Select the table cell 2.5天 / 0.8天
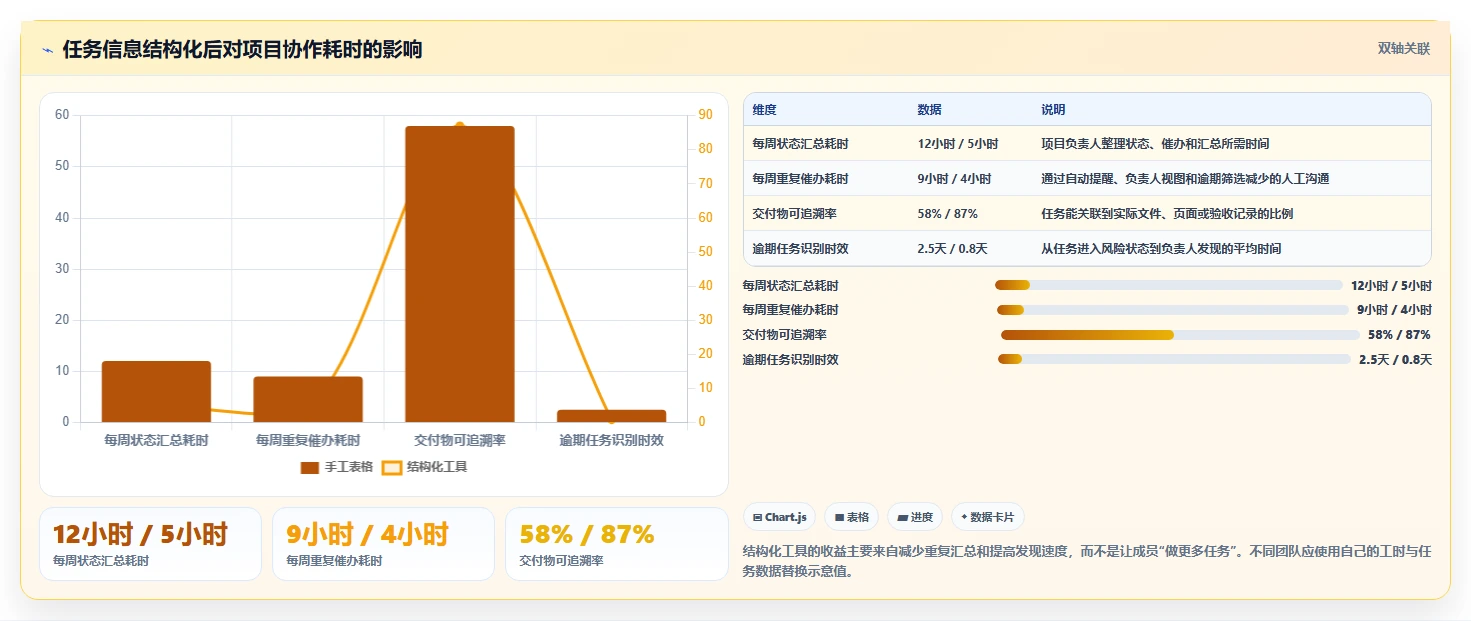Viewport: 1471px width, 621px height. 952,249
